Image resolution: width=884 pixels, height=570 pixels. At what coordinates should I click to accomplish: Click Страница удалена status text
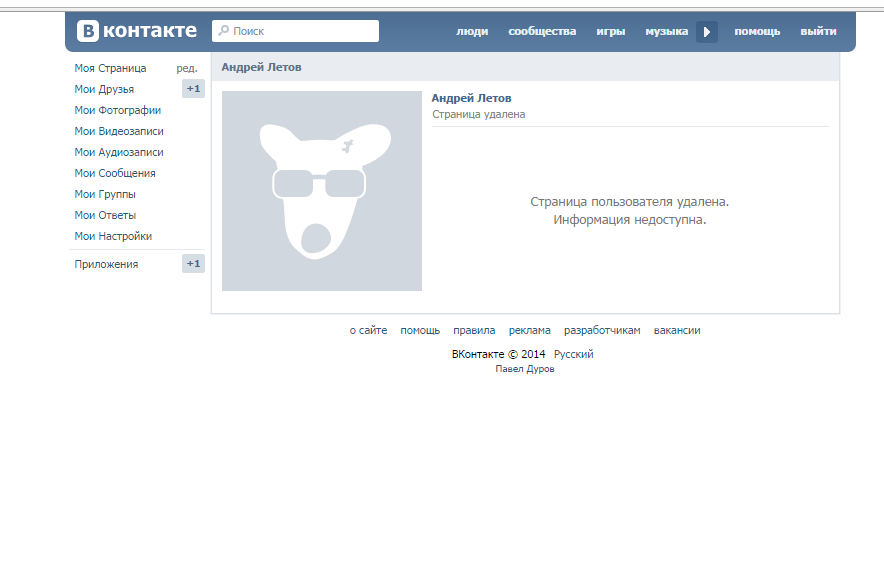point(479,114)
